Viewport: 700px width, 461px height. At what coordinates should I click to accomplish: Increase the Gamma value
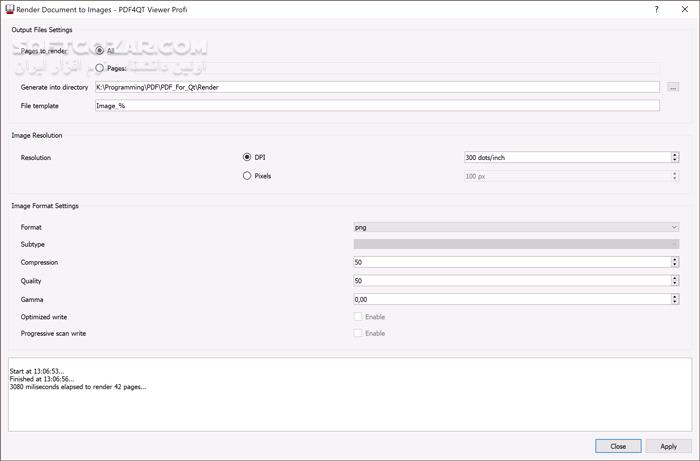[675, 295]
